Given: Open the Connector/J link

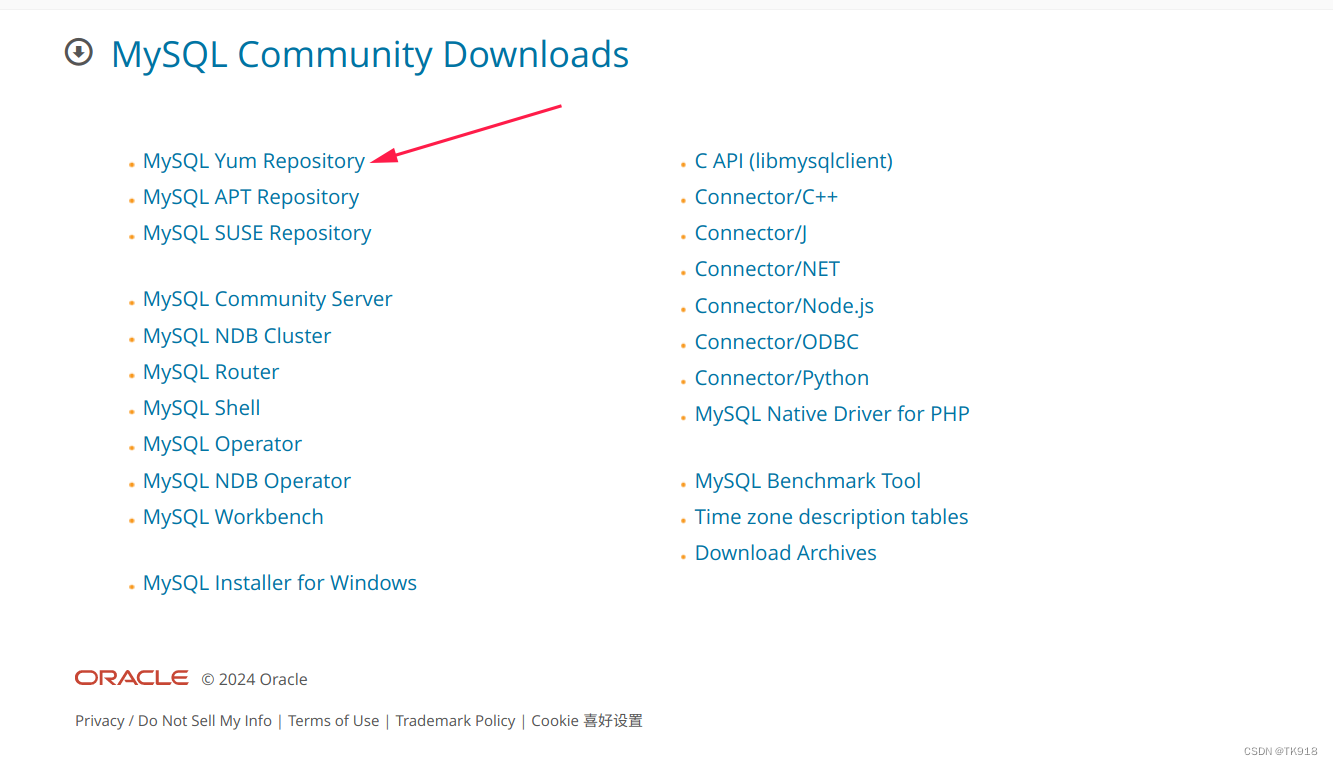Looking at the screenshot, I should click(x=751, y=233).
